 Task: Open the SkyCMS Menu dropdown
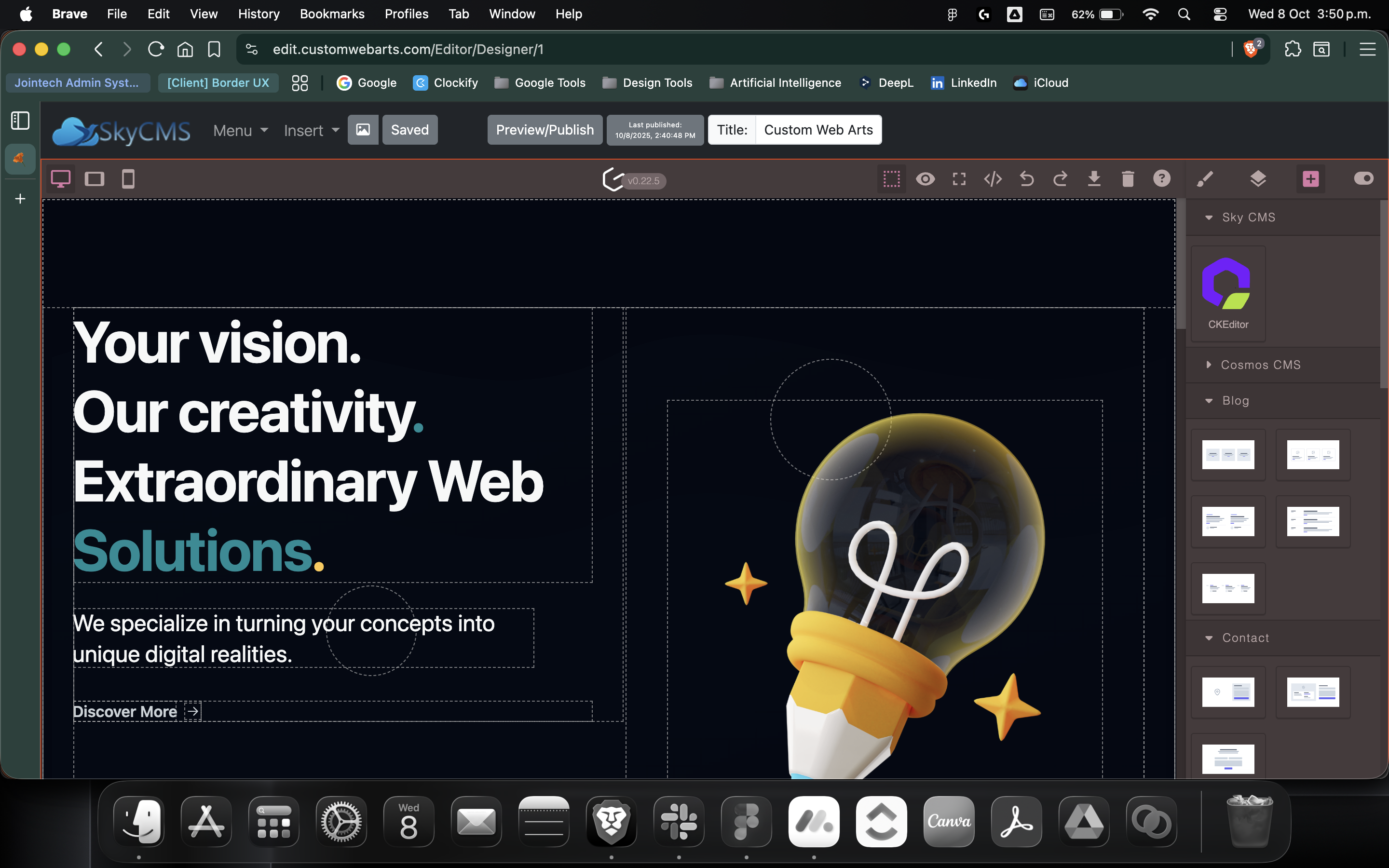pyautogui.click(x=240, y=130)
